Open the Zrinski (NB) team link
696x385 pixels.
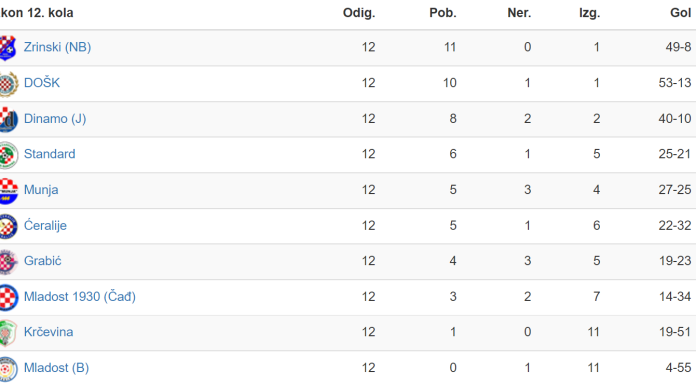[x=57, y=47]
